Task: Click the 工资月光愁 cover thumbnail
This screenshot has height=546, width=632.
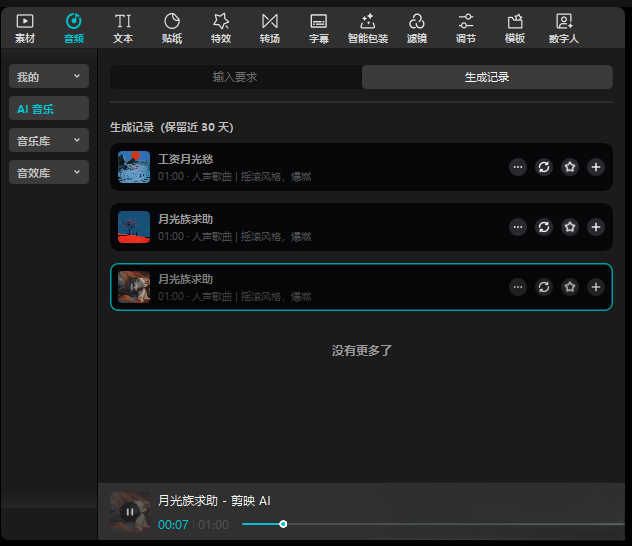Action: [x=134, y=167]
